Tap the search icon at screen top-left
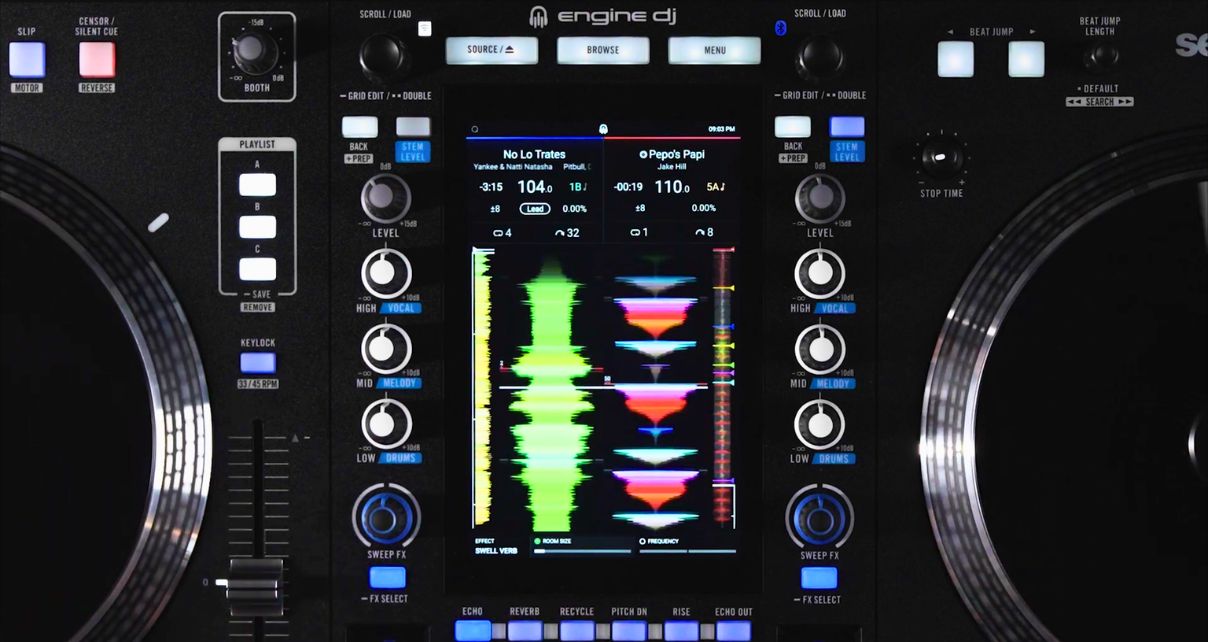Image resolution: width=1208 pixels, height=642 pixels. click(x=474, y=129)
